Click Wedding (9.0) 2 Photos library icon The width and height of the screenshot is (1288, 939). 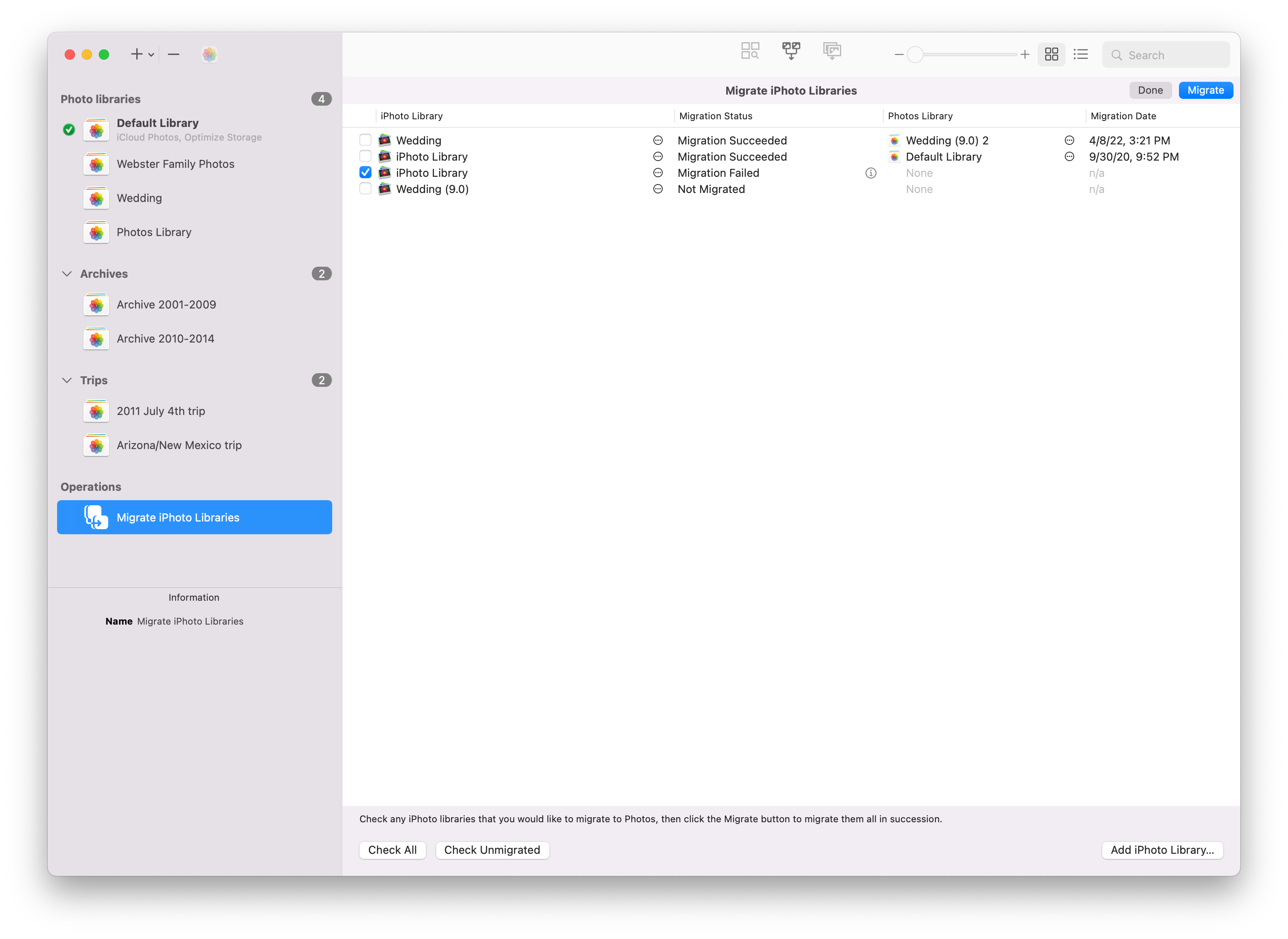click(x=894, y=141)
